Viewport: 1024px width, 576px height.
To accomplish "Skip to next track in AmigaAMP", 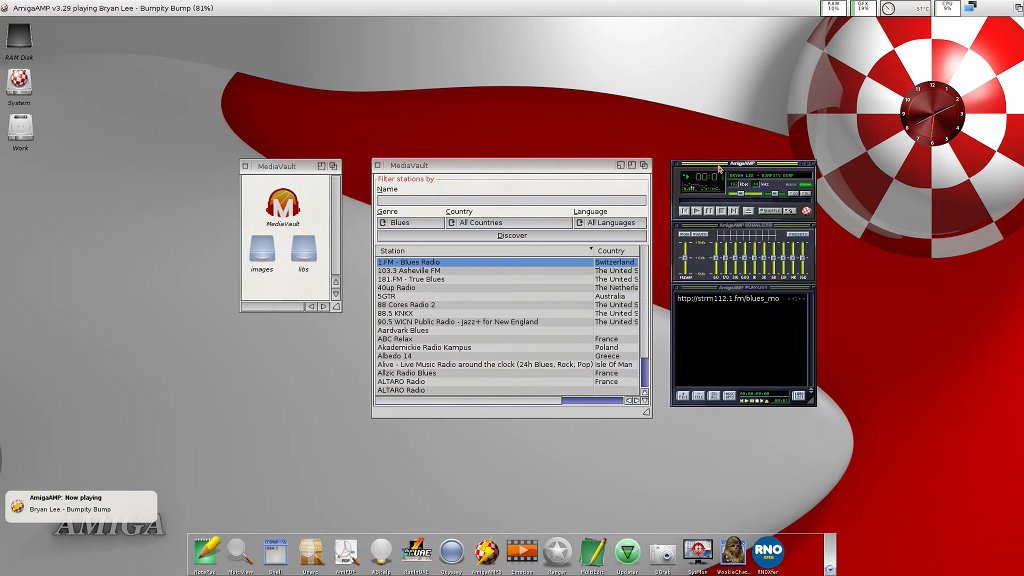I will coord(733,211).
